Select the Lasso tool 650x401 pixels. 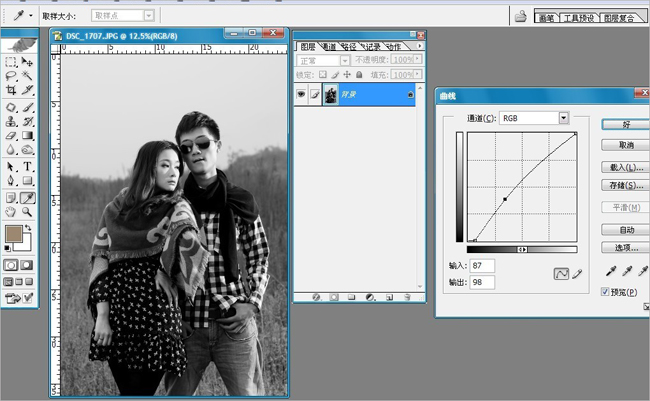pos(11,76)
